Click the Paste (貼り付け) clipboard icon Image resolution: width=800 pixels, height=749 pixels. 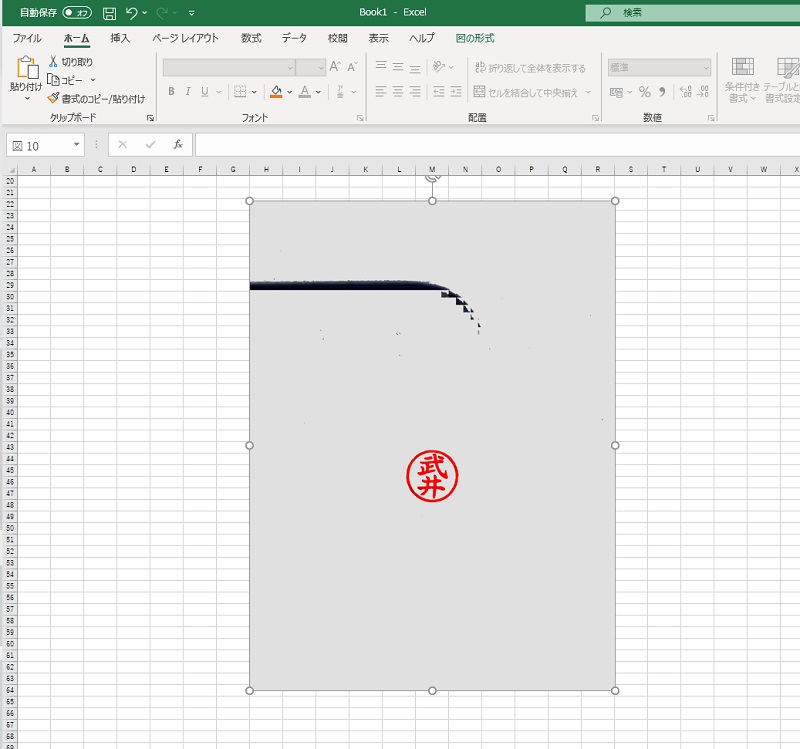tap(26, 68)
